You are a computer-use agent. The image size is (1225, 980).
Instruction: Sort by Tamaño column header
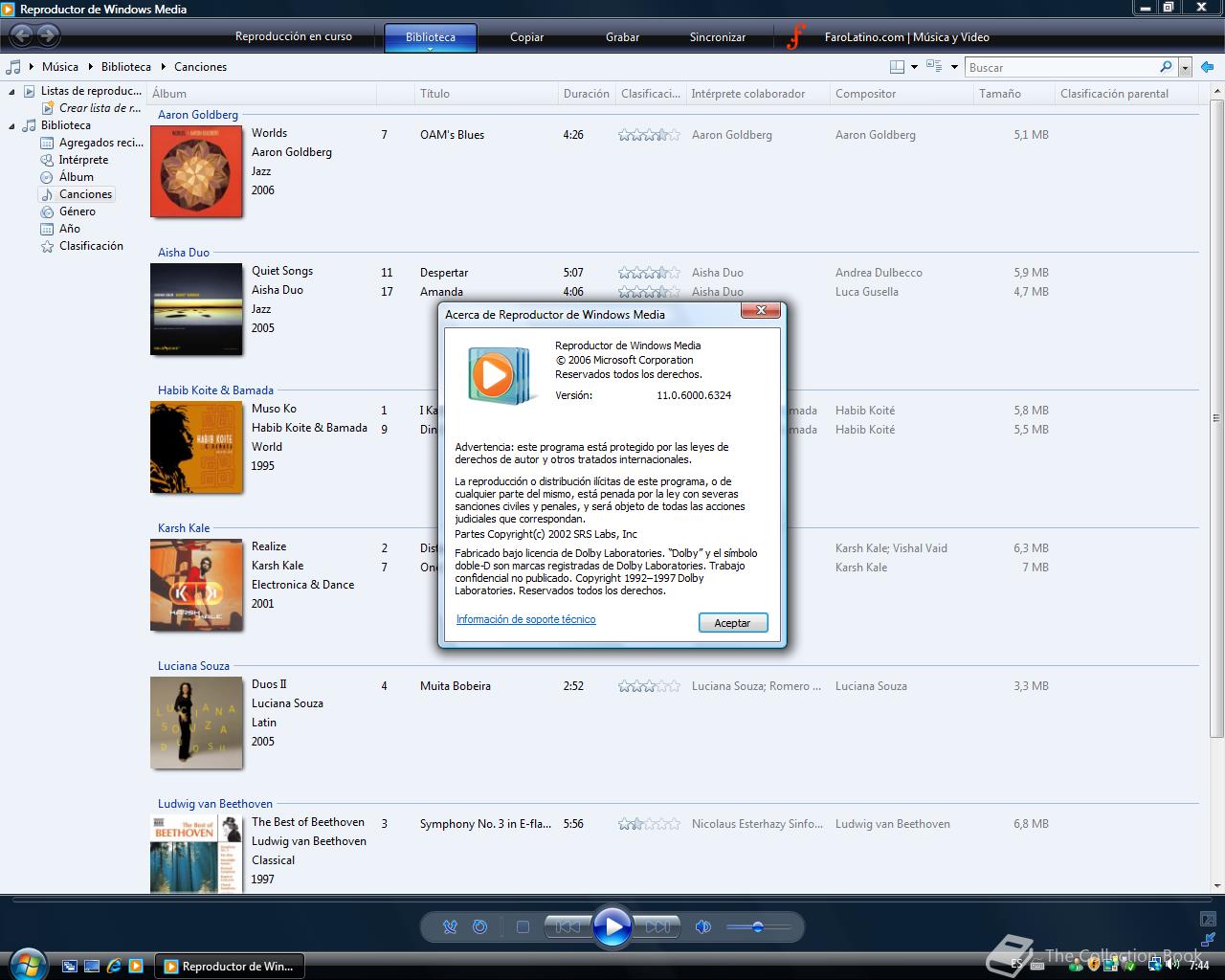click(1013, 94)
